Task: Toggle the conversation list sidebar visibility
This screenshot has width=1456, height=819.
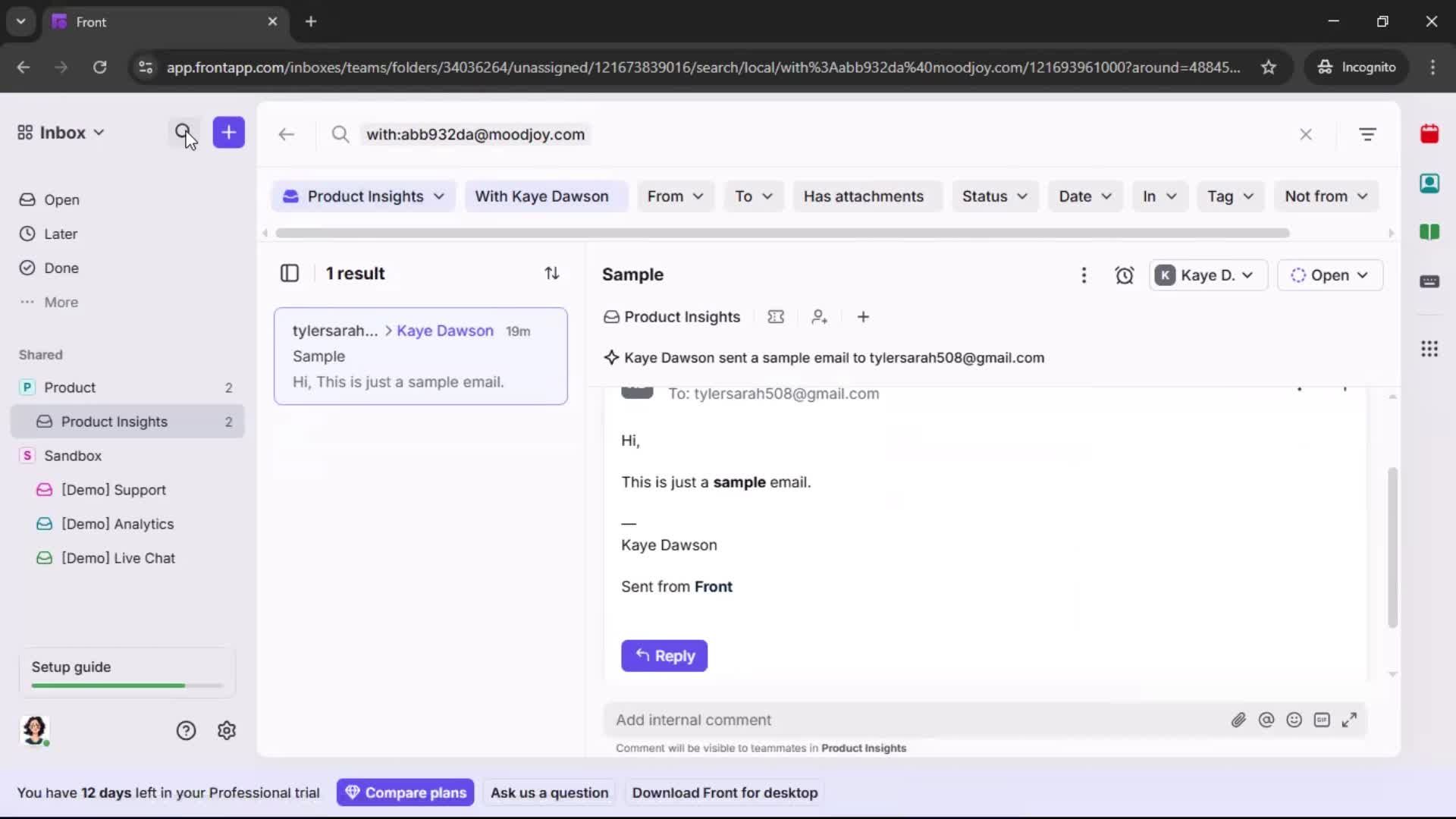Action: pyautogui.click(x=290, y=273)
